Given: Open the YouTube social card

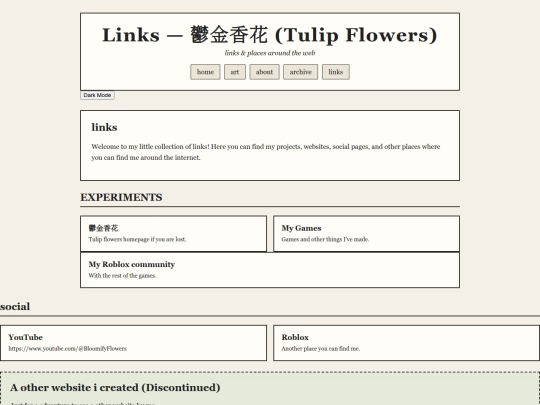Looking at the screenshot, I should (x=133, y=343).
